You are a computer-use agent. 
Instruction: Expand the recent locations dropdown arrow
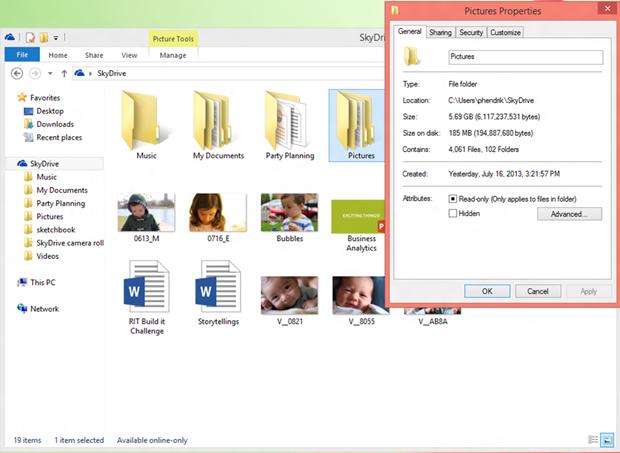click(50, 74)
